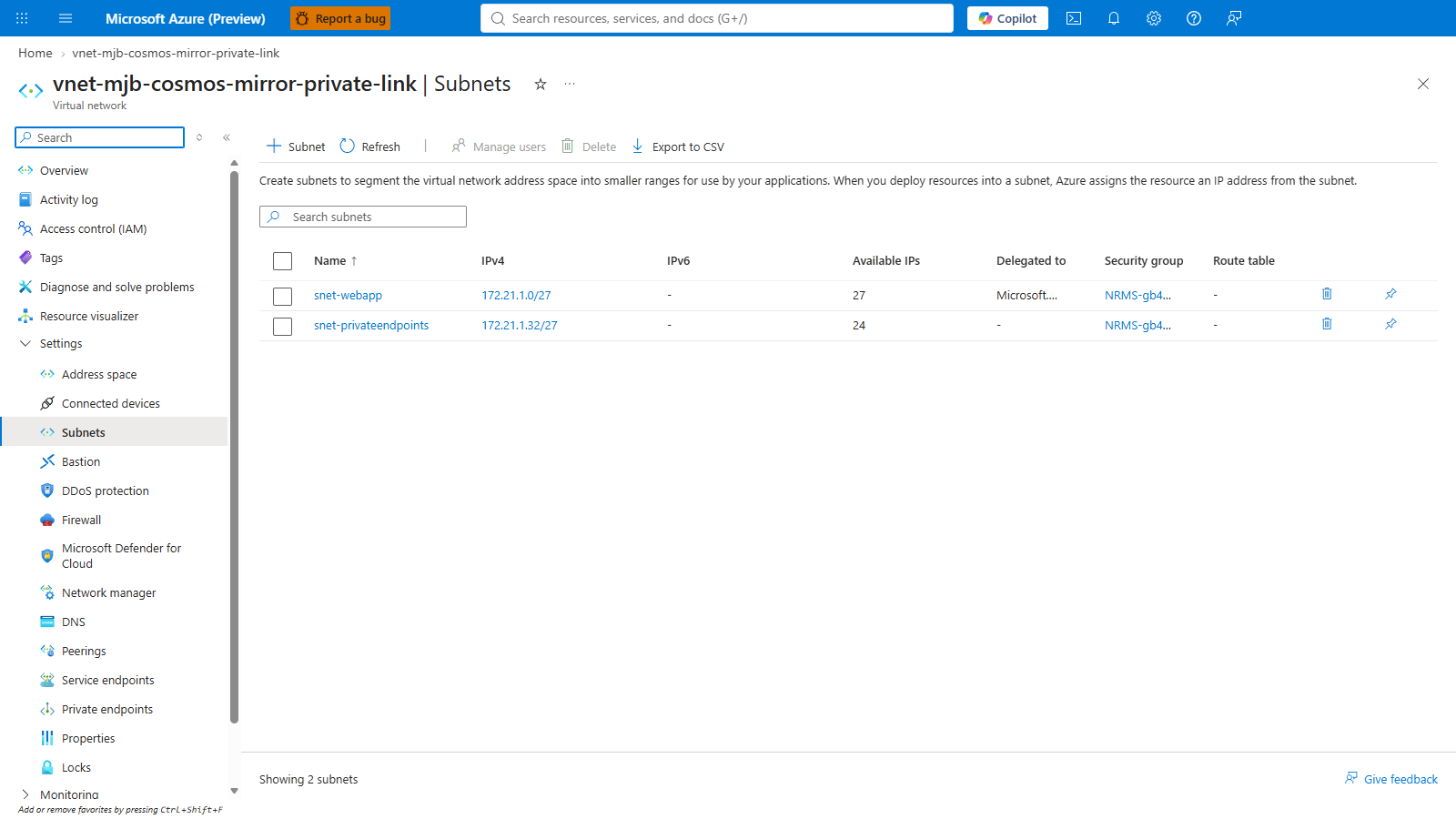Image resolution: width=1456 pixels, height=819 pixels.
Task: Check the snet-privateendpoints row checkbox
Action: 283,326
